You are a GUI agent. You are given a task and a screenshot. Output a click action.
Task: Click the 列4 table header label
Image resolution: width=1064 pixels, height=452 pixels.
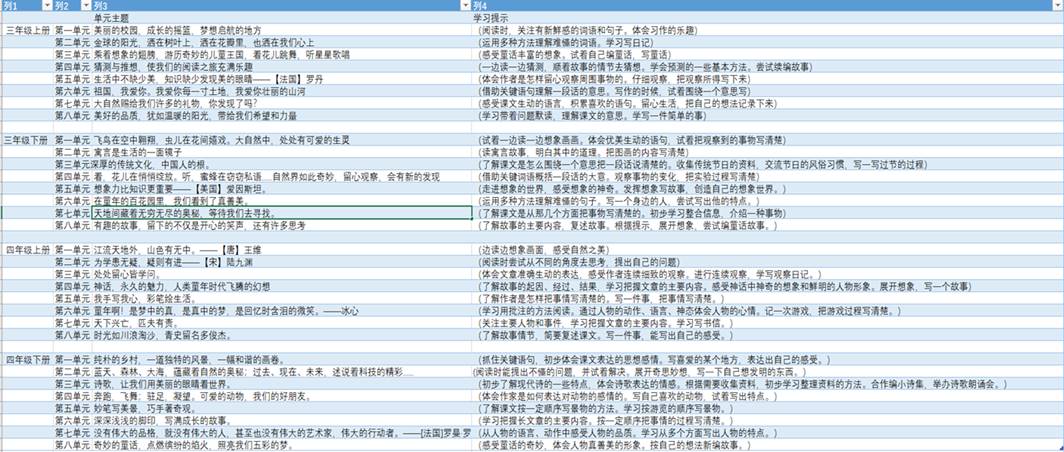486,6
